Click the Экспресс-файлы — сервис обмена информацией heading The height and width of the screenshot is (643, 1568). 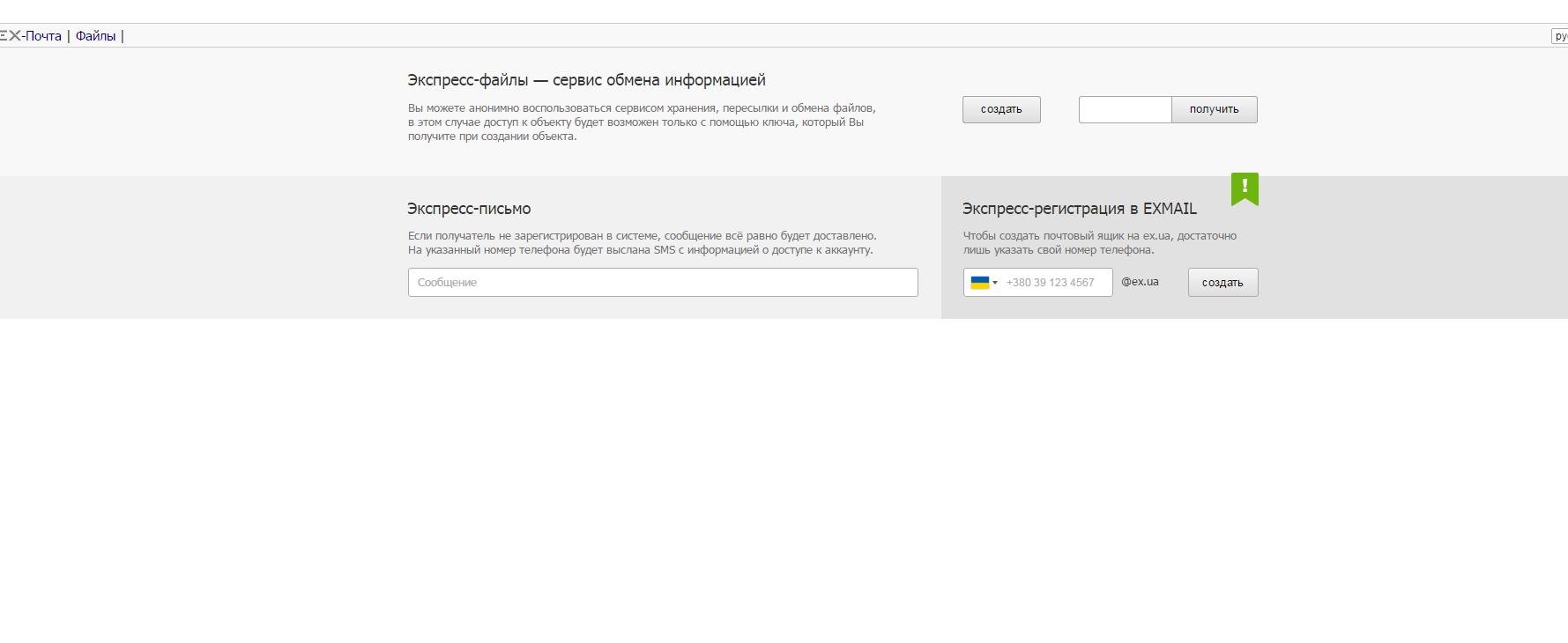(x=586, y=80)
